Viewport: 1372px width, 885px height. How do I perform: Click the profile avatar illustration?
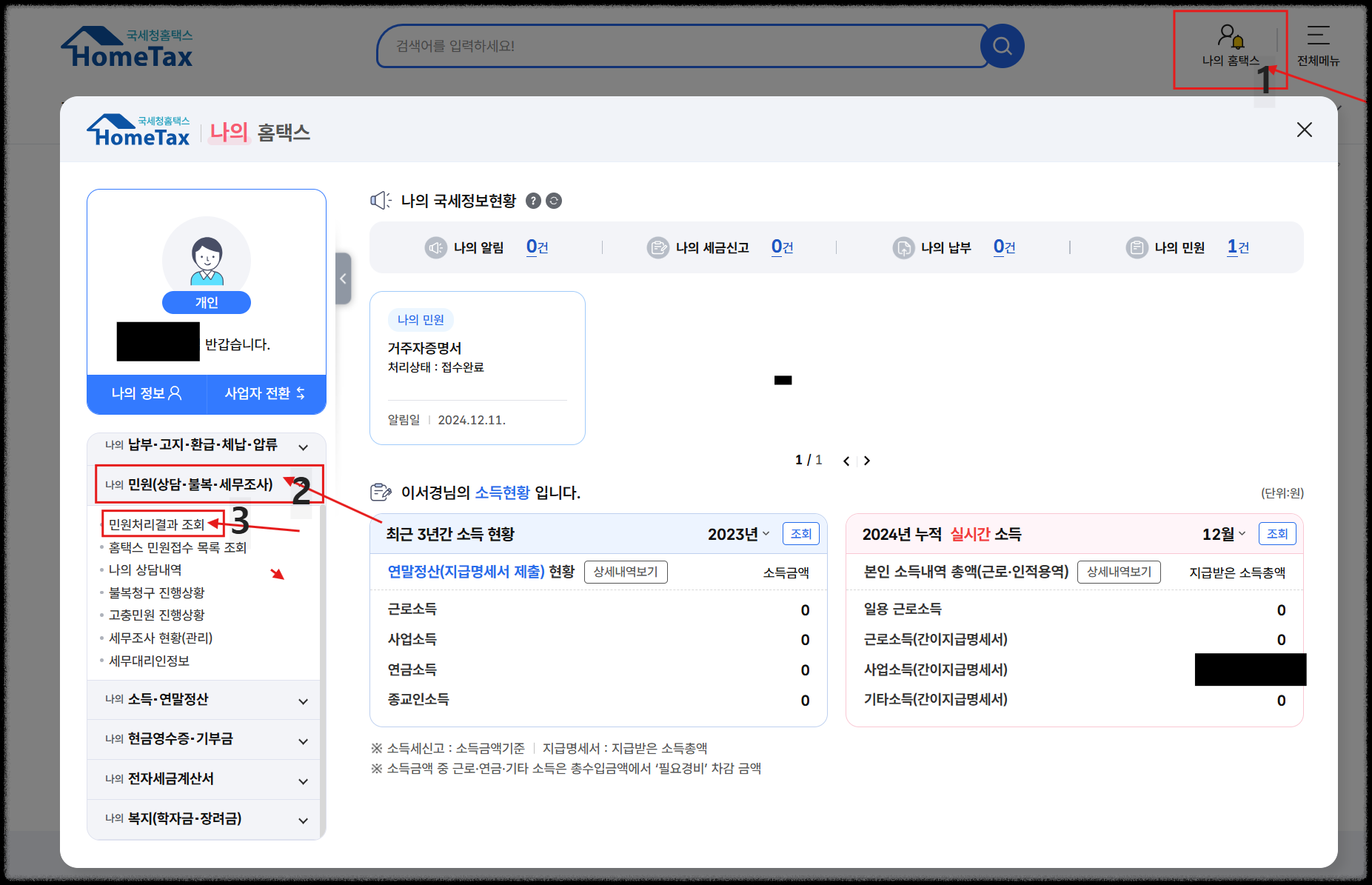click(206, 261)
